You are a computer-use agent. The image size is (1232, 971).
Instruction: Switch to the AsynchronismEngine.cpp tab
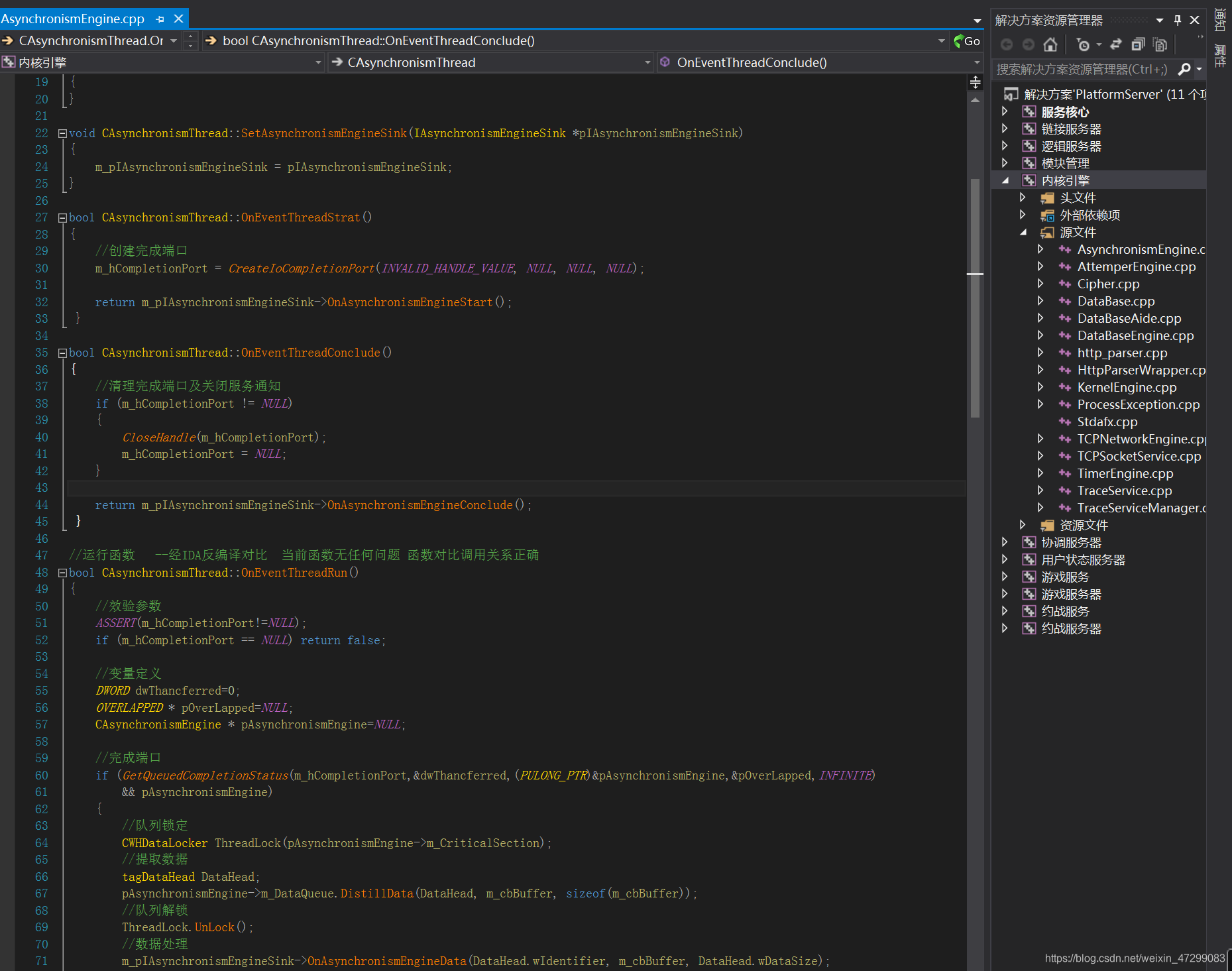point(73,19)
